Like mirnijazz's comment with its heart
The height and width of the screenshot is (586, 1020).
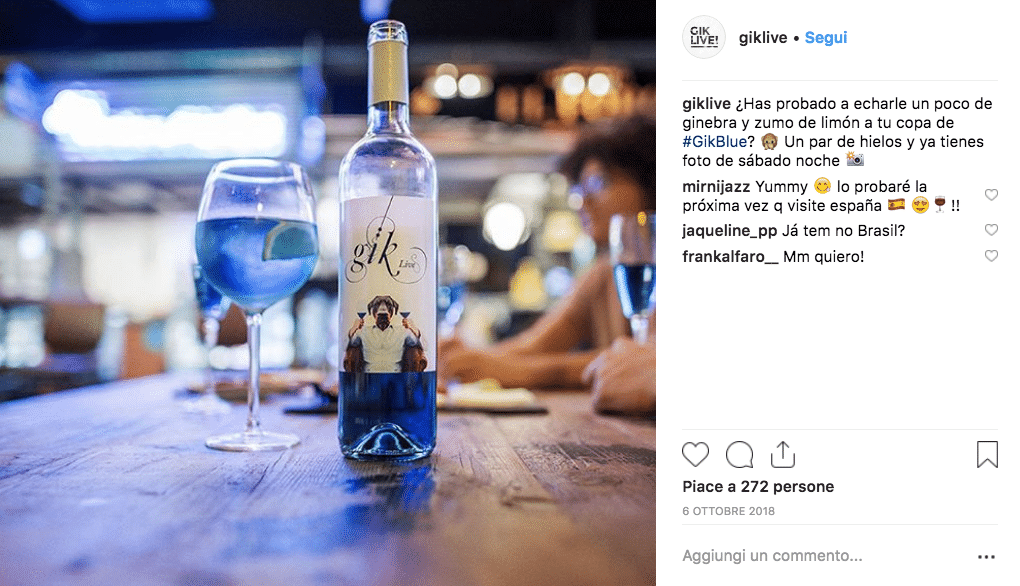point(991,195)
